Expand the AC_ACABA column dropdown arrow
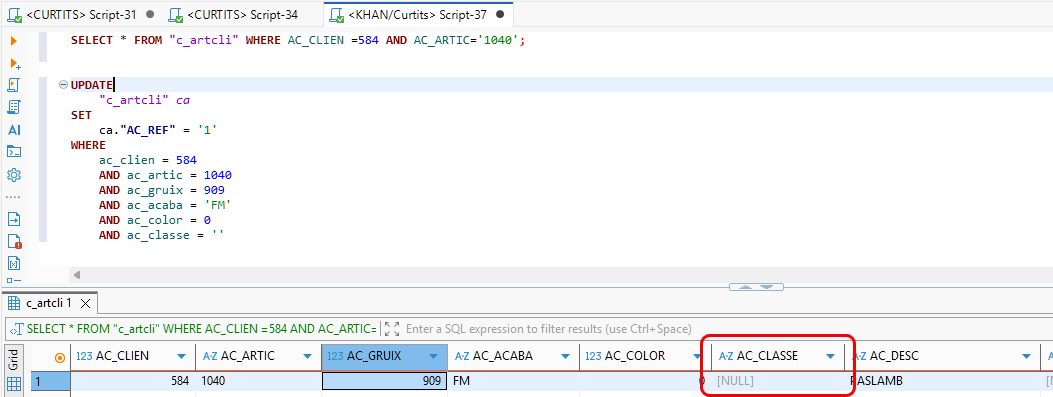 tap(566, 357)
